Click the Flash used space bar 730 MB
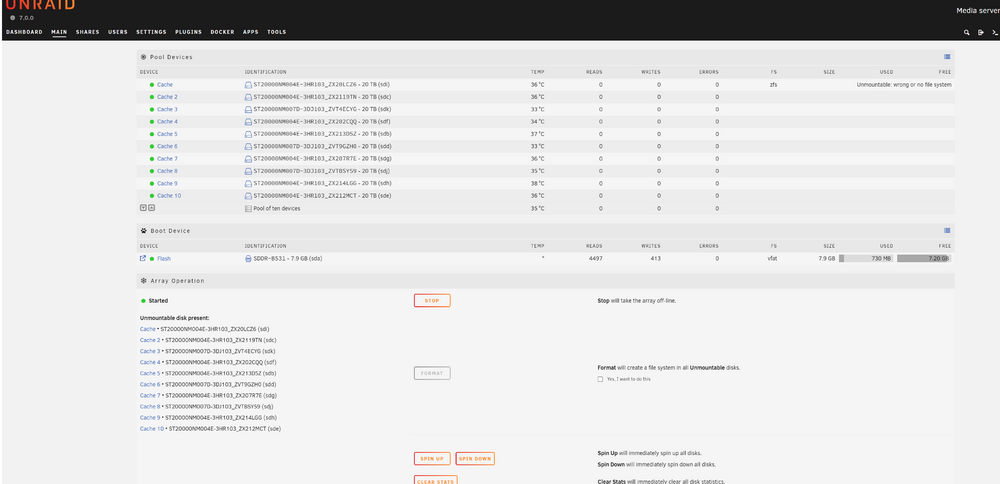This screenshot has height=484, width=1000. point(867,259)
